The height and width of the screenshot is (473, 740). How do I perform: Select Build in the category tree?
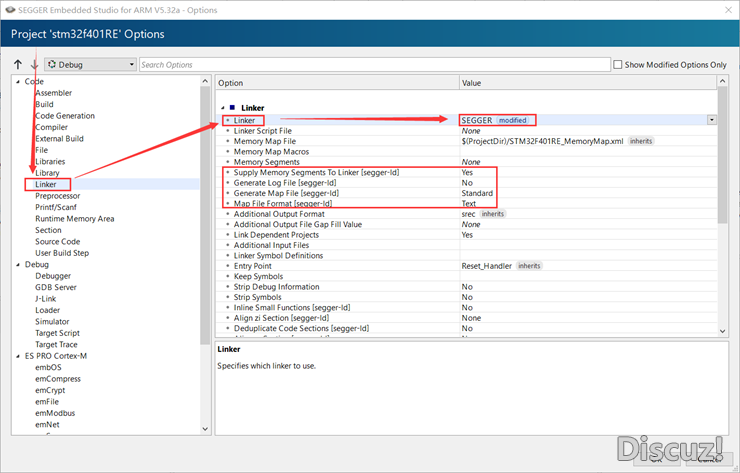point(44,104)
